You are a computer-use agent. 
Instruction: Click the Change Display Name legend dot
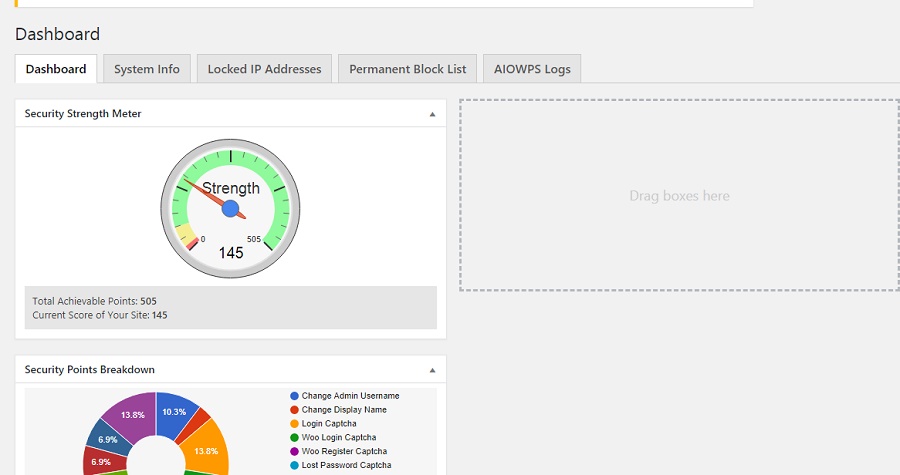tap(294, 410)
